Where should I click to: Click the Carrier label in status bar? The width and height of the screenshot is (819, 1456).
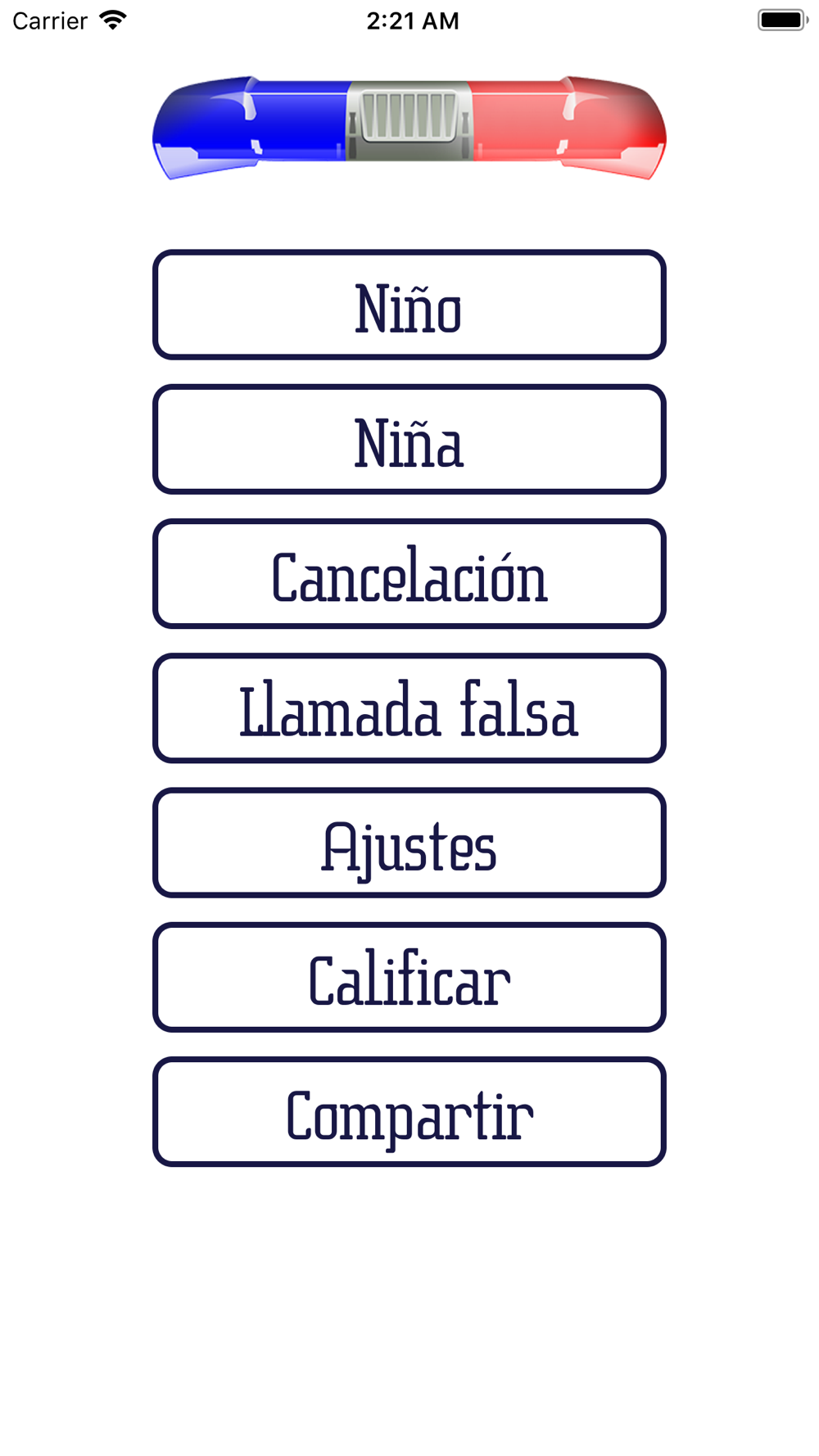[x=50, y=20]
